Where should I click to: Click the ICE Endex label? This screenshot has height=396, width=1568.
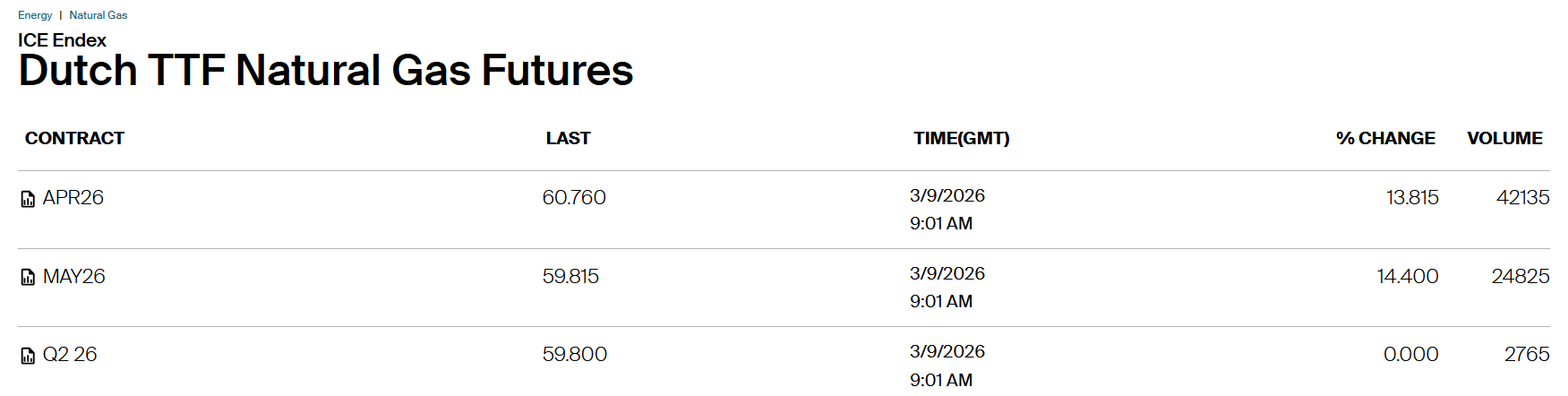point(62,40)
